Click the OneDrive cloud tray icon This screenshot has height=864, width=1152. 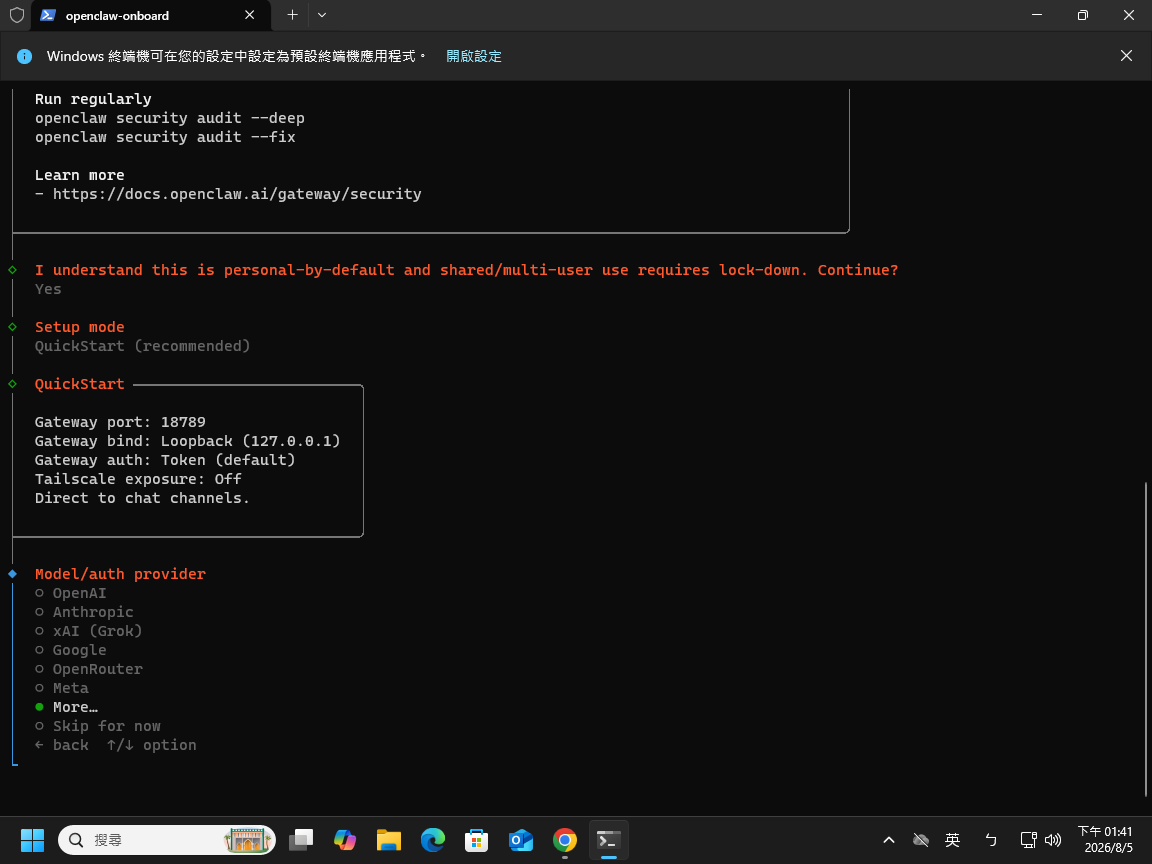click(921, 840)
